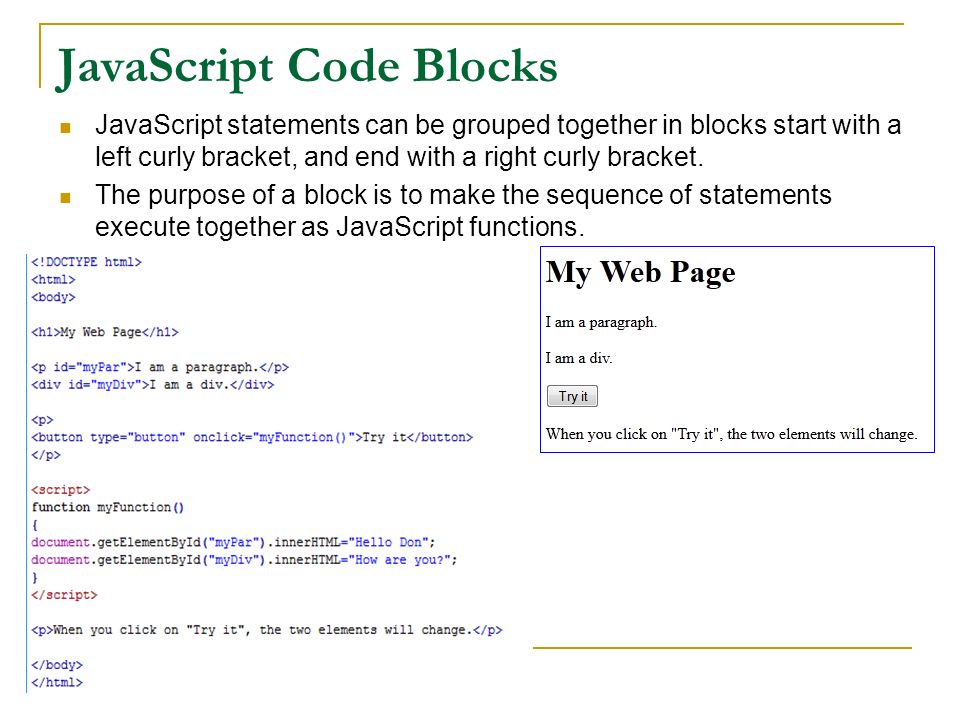Viewport: 960px width, 720px height.
Task: Click preview sentence "When you click on "Try it"..."
Action: pyautogui.click(x=731, y=434)
